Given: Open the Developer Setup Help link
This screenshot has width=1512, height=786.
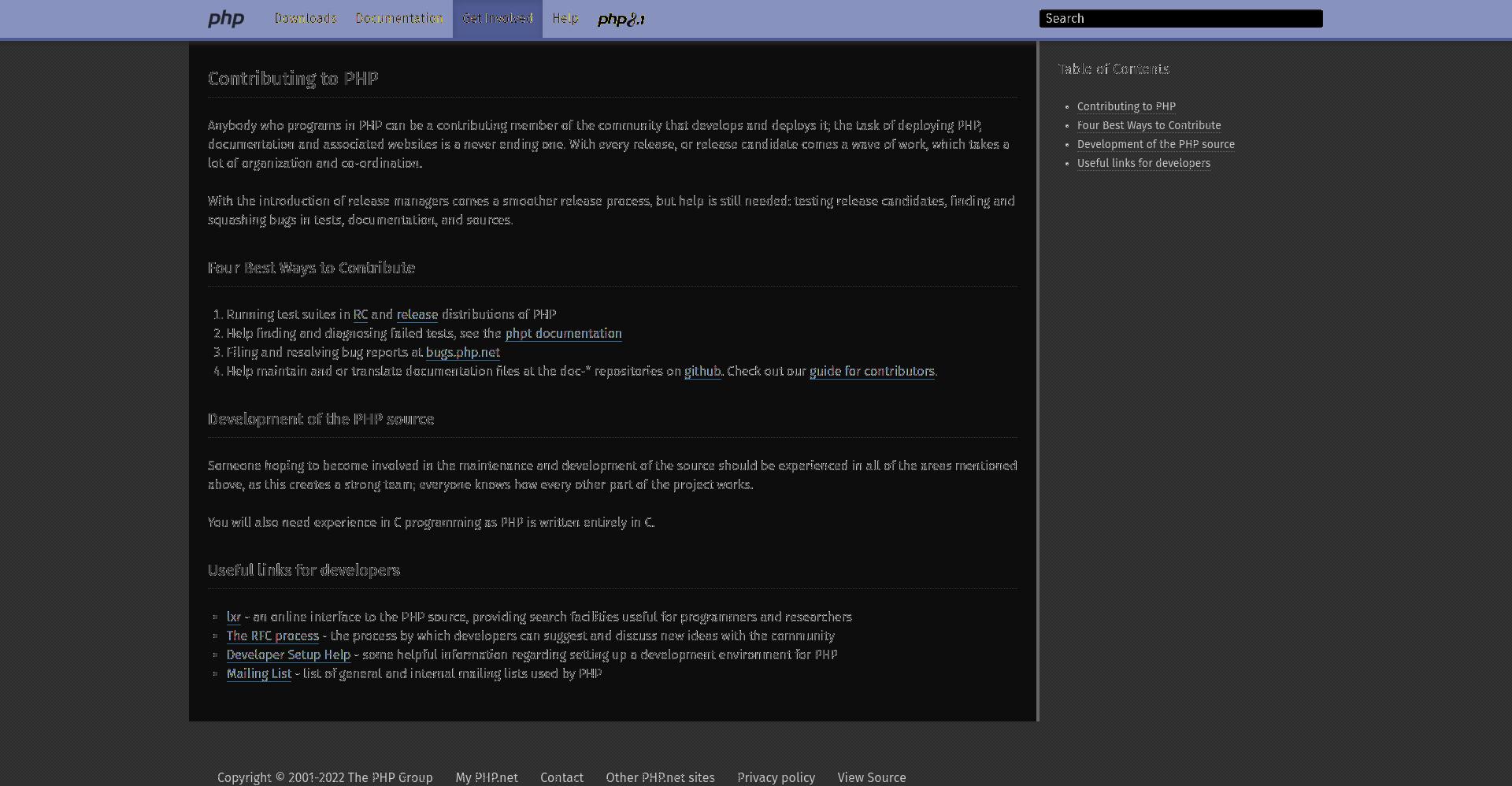Looking at the screenshot, I should click(288, 654).
